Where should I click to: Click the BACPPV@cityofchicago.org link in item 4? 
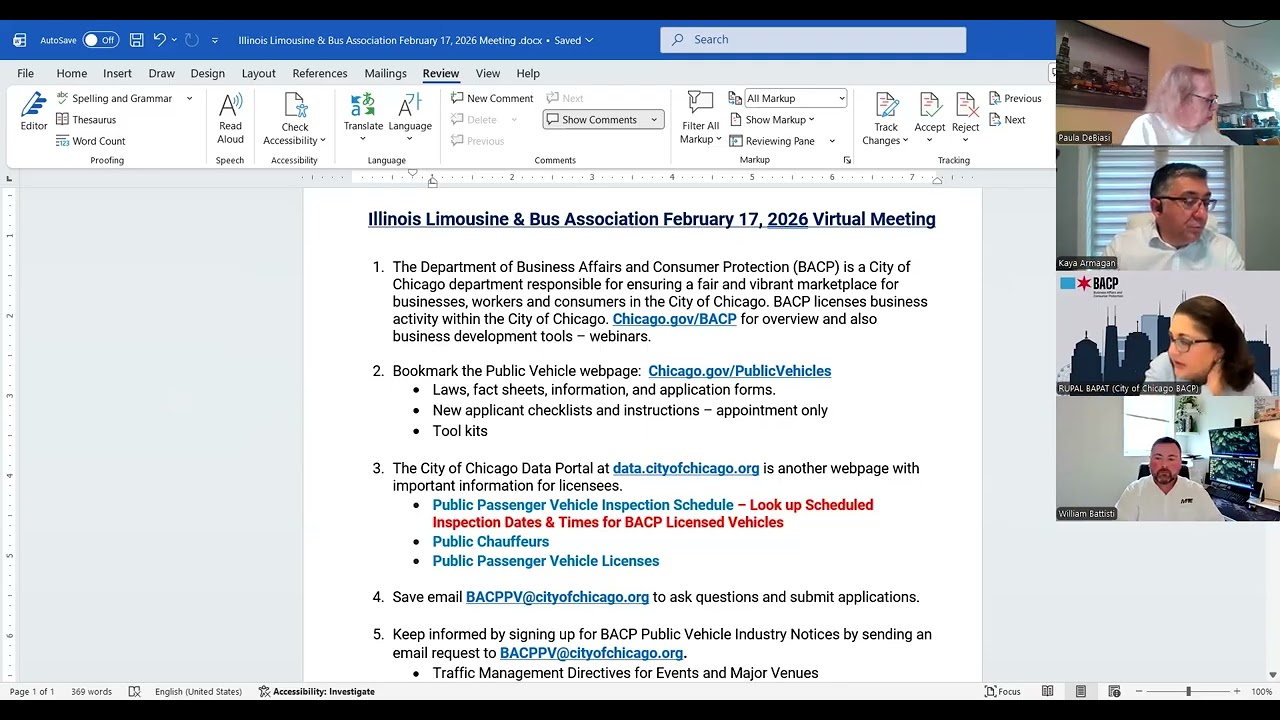coord(557,597)
